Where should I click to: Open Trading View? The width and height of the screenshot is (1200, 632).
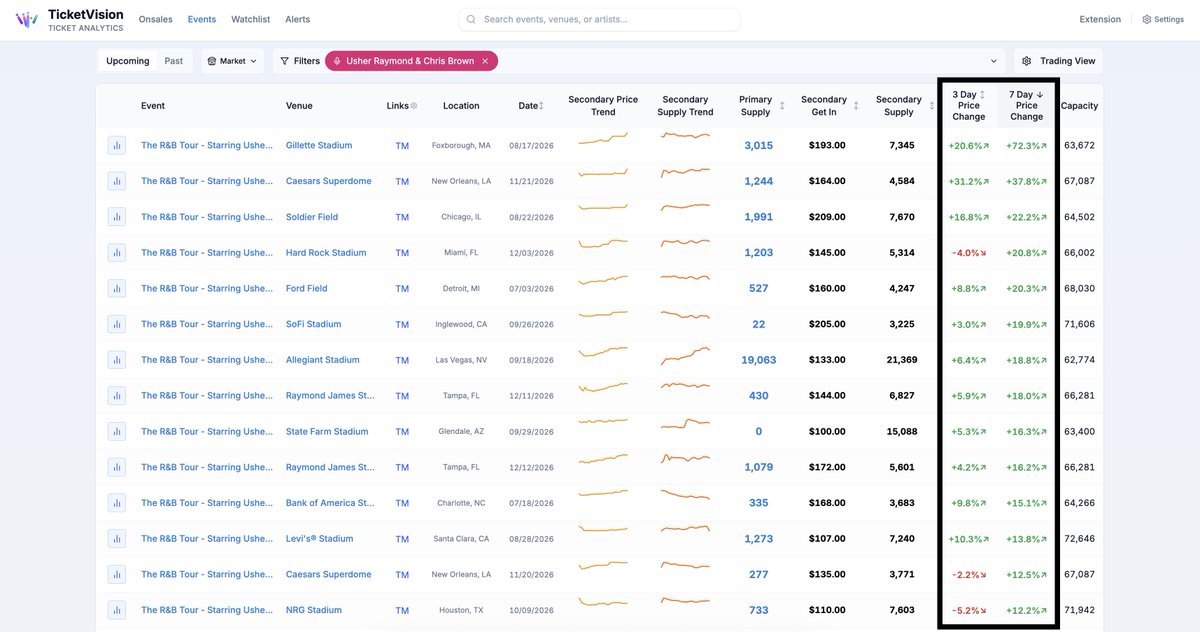1059,61
